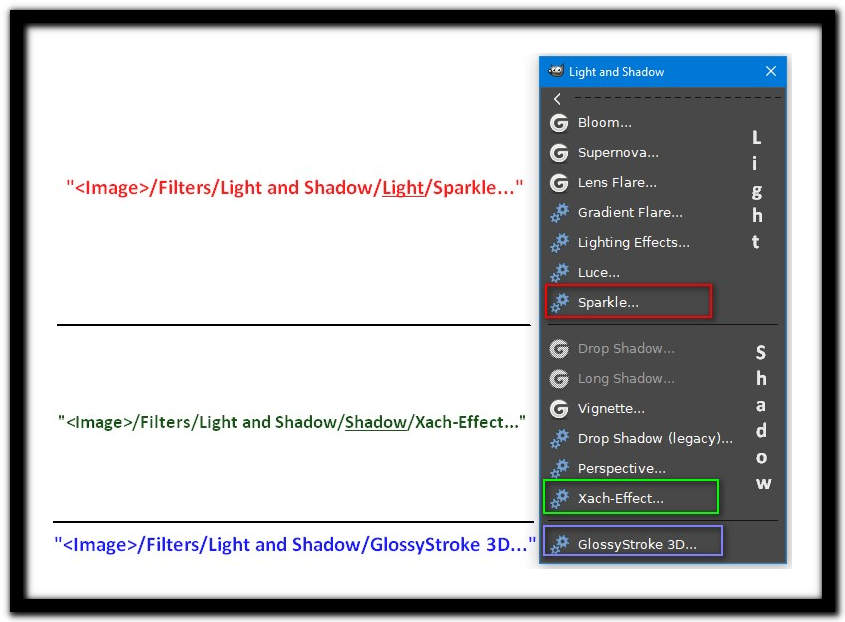Viewport: 845px width, 622px height.
Task: Click the G icon beside Drop Shadow
Action: pyautogui.click(x=559, y=349)
